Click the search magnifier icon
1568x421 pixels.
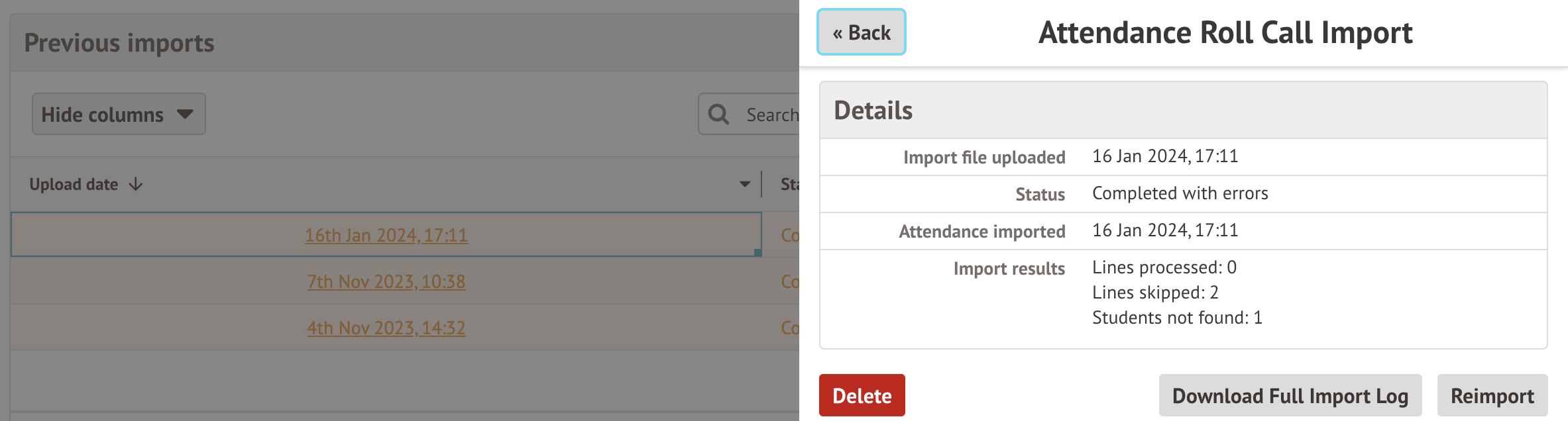coord(718,115)
